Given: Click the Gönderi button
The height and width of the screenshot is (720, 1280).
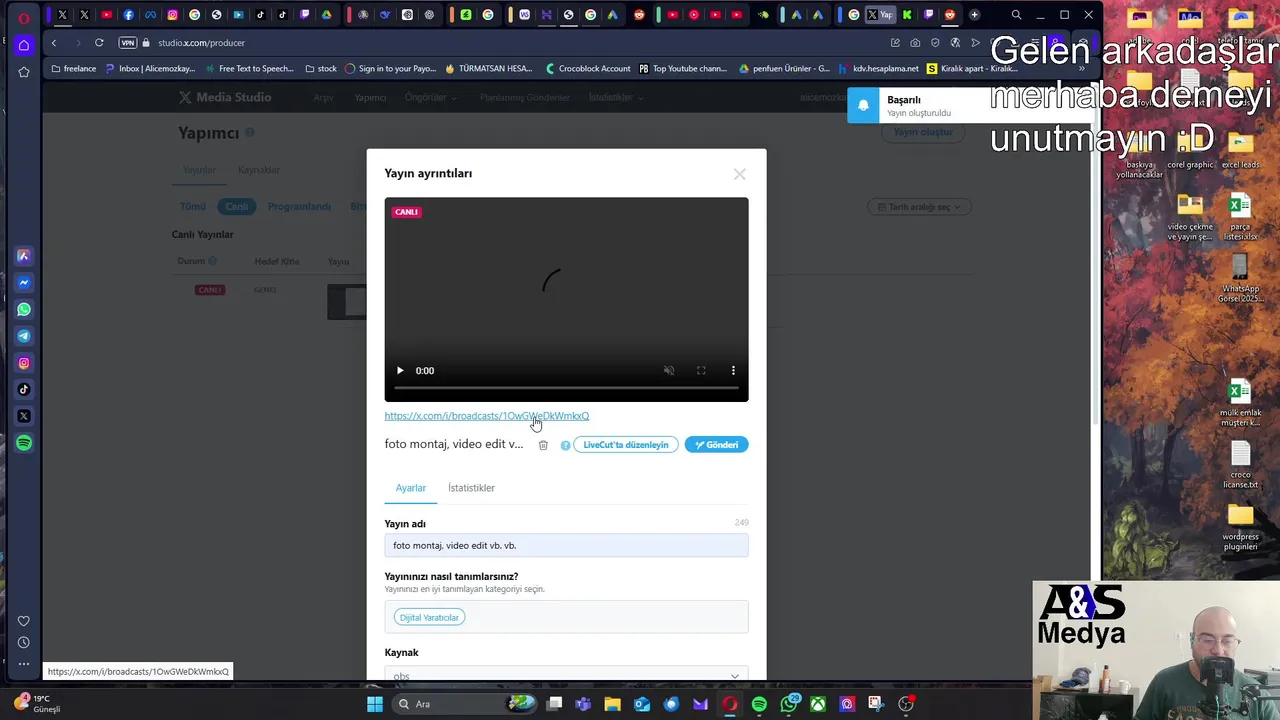Looking at the screenshot, I should [716, 445].
